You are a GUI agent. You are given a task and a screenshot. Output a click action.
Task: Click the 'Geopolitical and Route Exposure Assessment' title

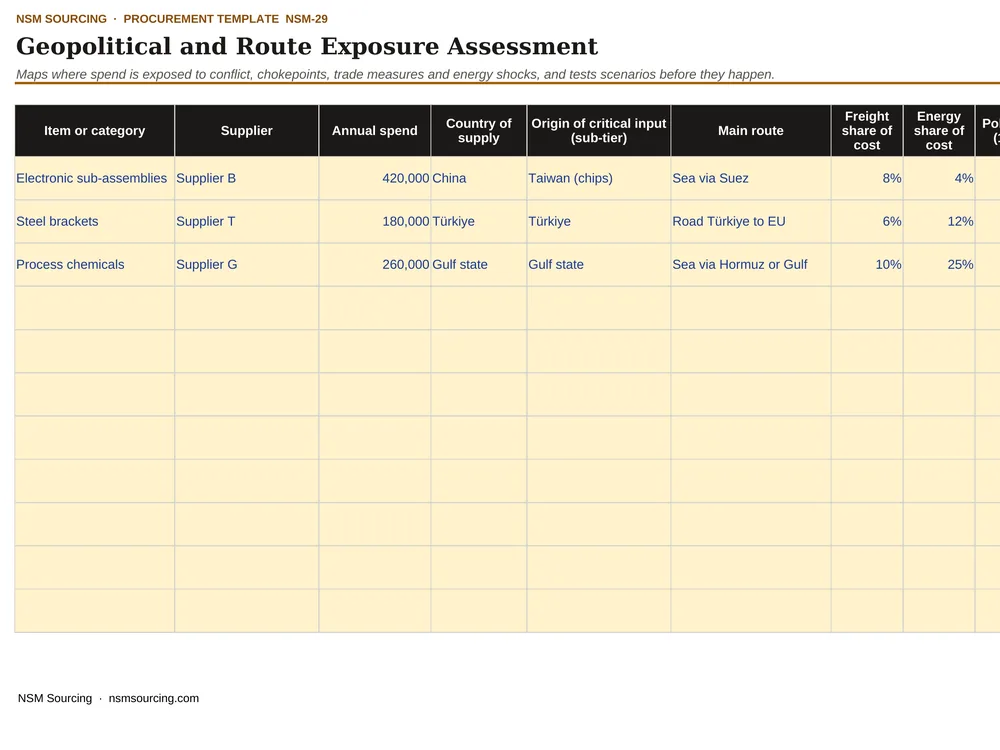coord(307,47)
